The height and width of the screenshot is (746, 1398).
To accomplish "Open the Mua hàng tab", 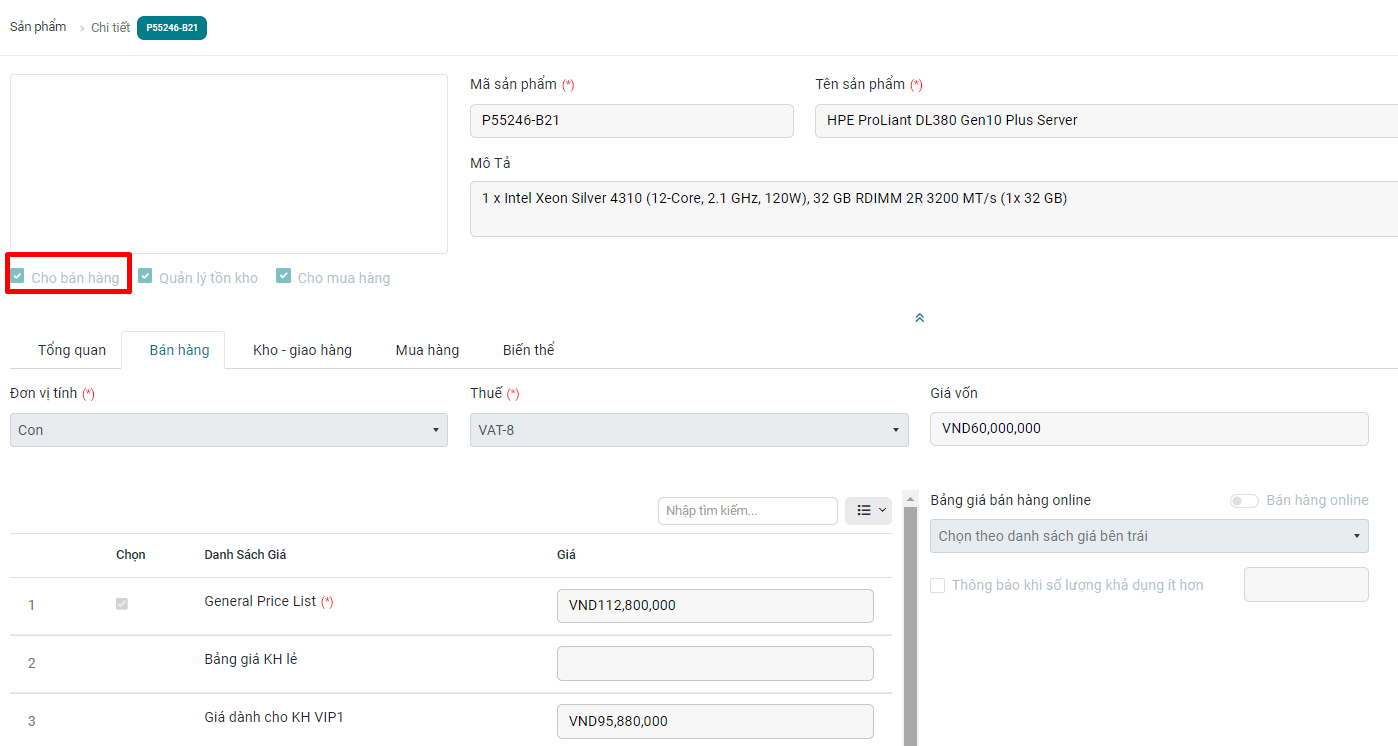I will click(x=427, y=350).
